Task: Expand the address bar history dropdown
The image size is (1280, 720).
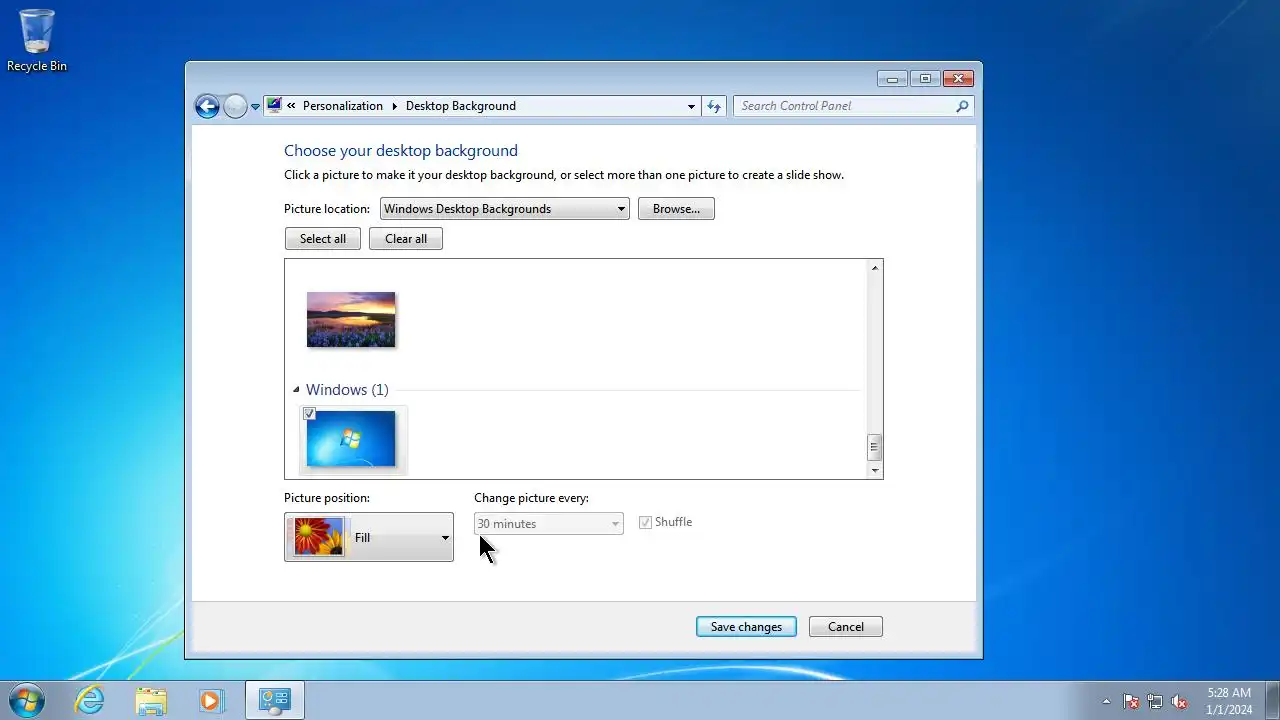Action: pyautogui.click(x=691, y=106)
